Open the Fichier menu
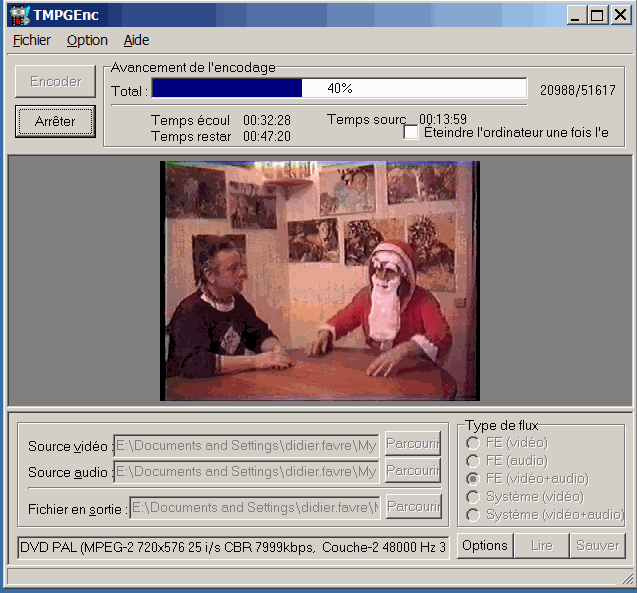 point(32,40)
